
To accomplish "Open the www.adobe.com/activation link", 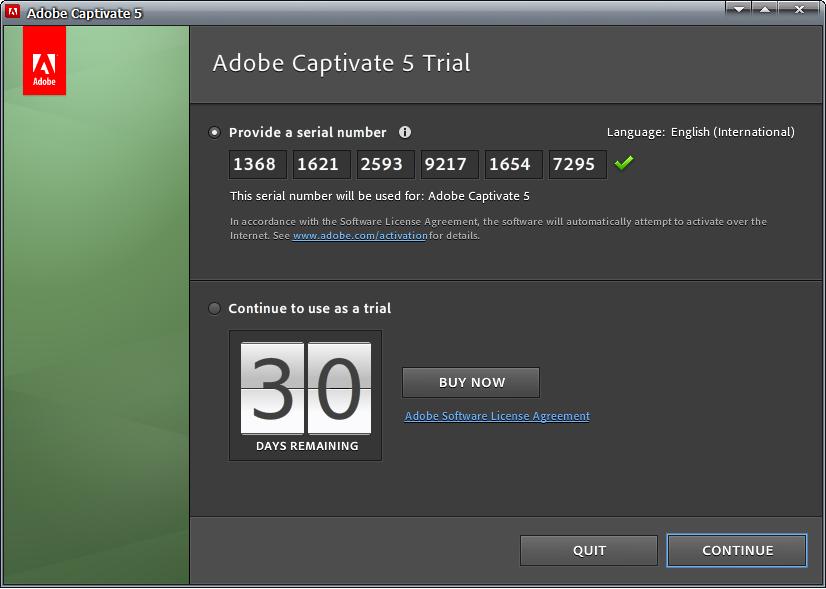I will pos(361,237).
